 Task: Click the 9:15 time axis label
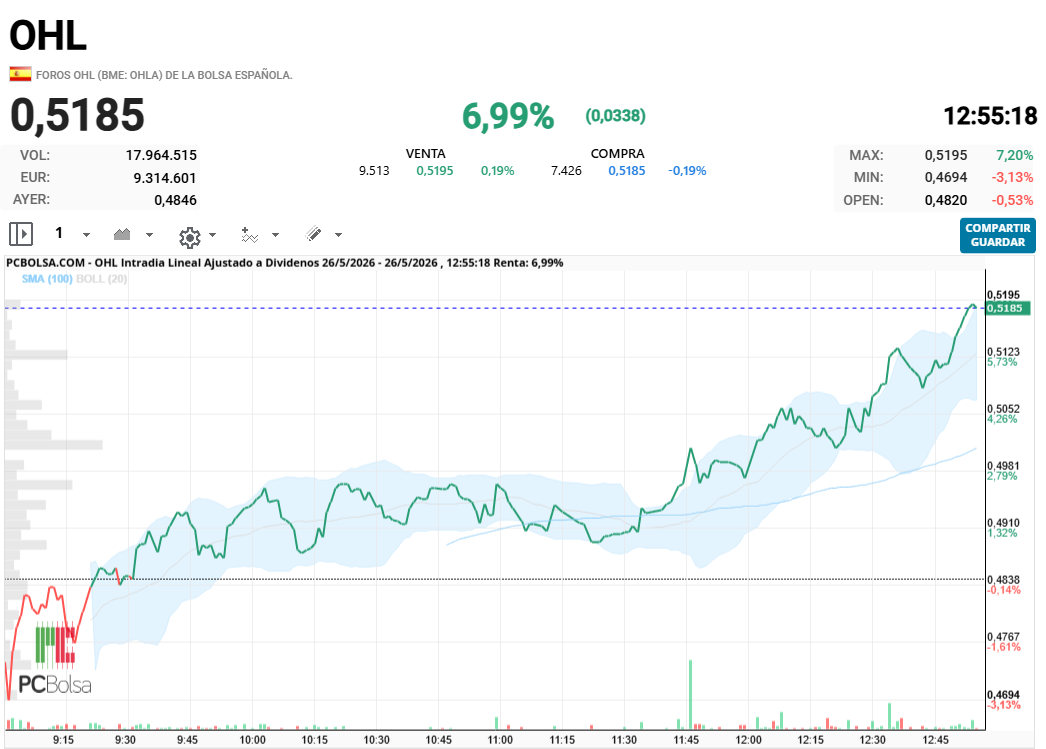pos(63,740)
